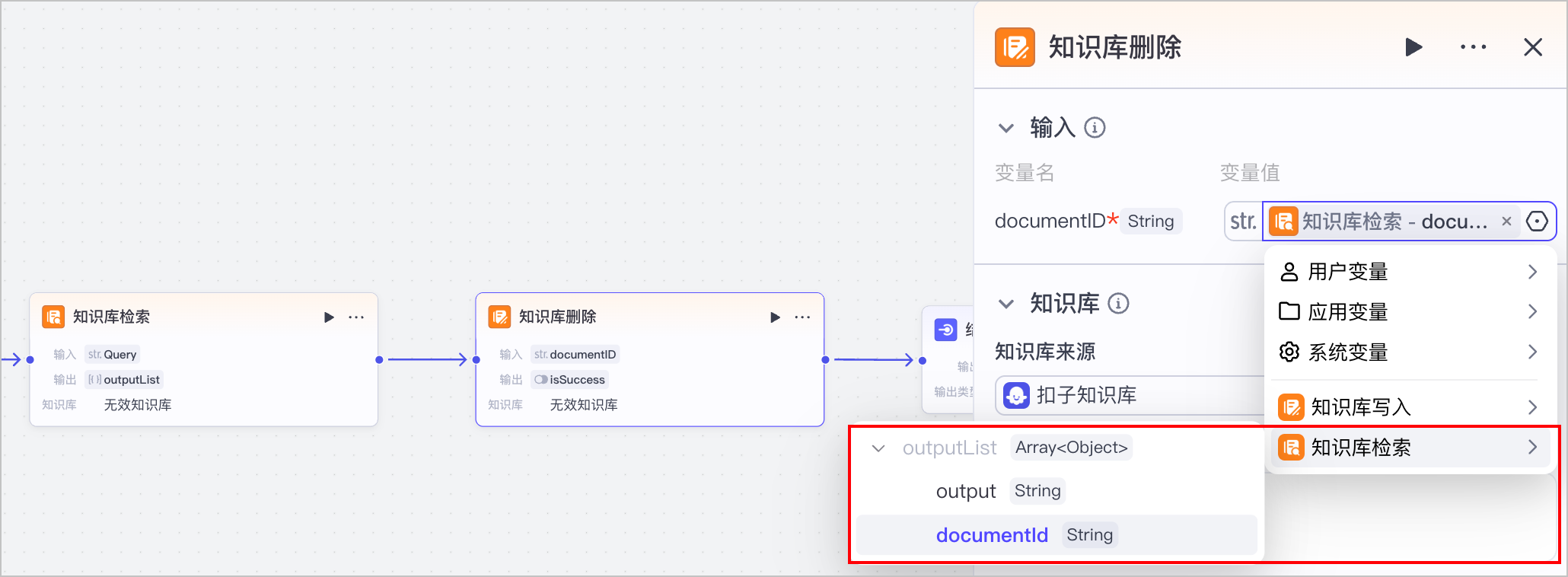Select the 知识库删除 node title on canvas

click(557, 317)
